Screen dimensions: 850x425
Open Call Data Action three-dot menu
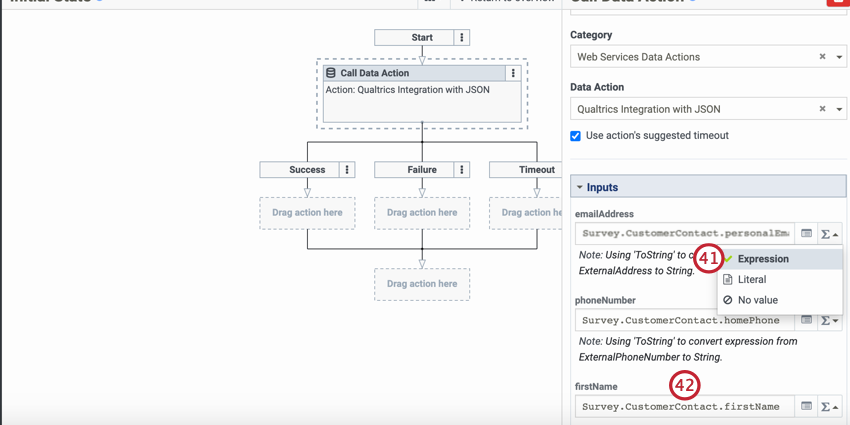(513, 73)
